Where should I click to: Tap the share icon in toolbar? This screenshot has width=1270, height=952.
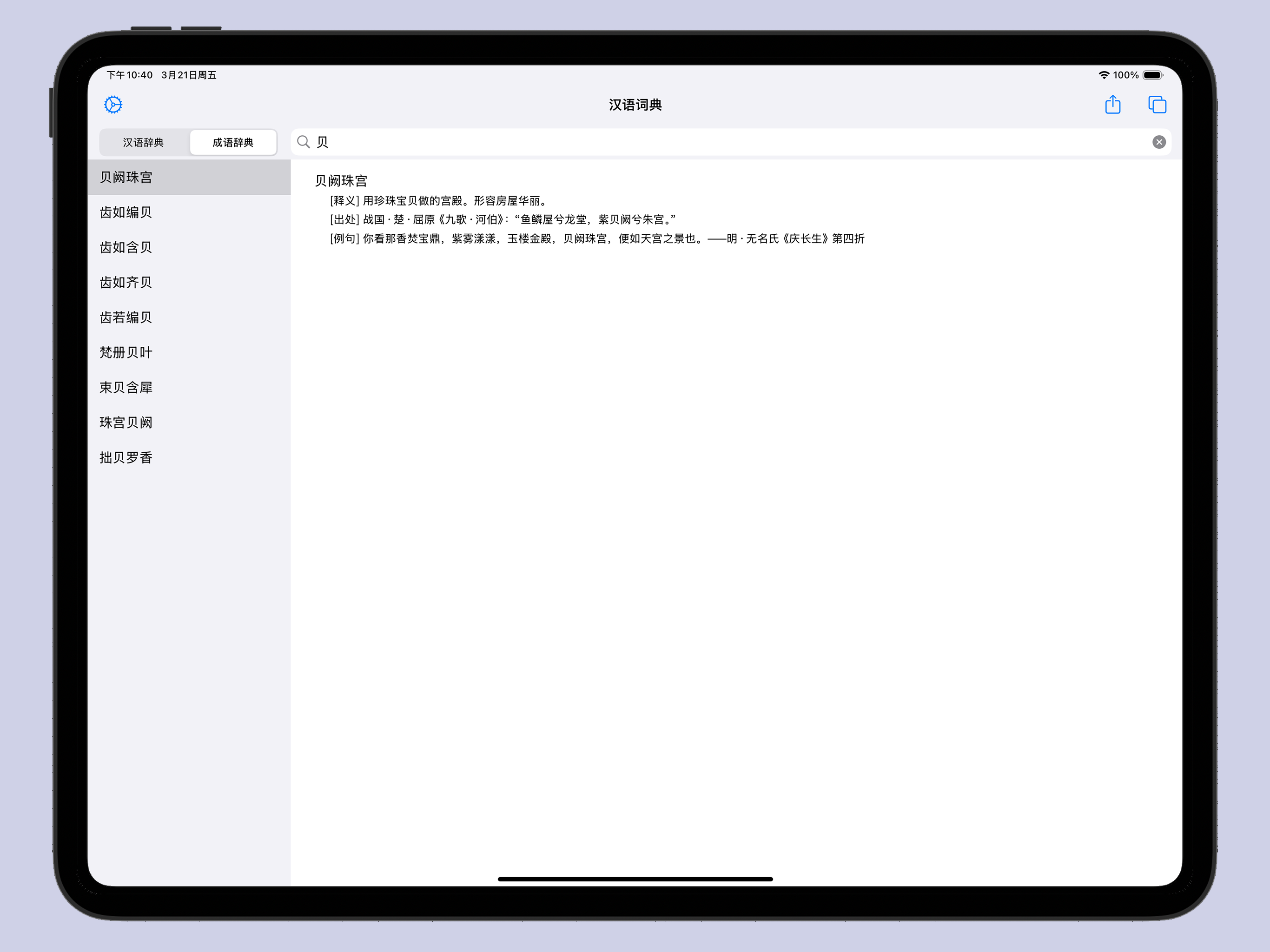[1113, 105]
